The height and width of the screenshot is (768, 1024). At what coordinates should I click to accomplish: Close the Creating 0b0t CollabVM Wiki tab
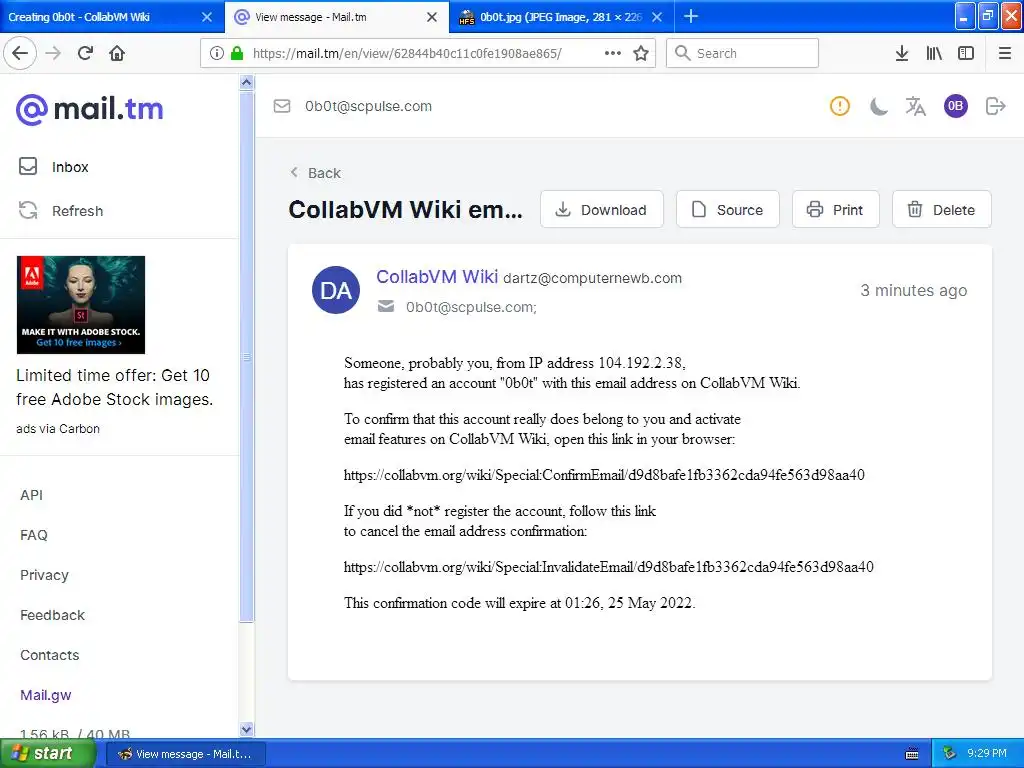tap(207, 17)
